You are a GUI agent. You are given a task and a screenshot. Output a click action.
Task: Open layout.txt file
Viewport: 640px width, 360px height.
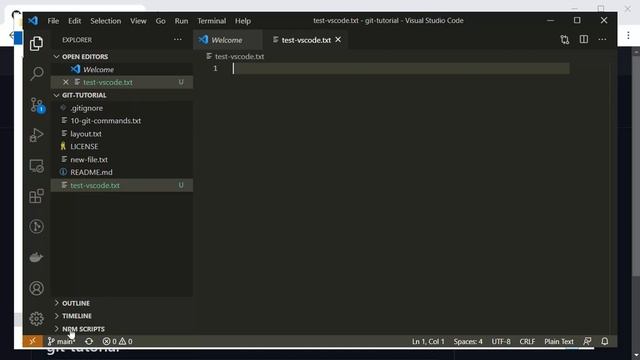(122, 134)
